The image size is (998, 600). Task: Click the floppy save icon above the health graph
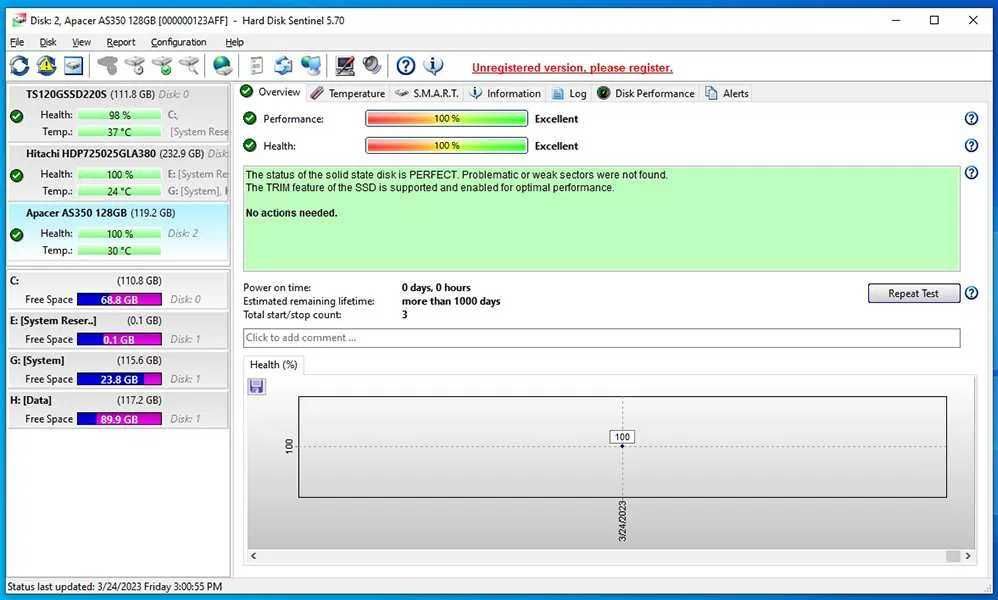coord(257,386)
